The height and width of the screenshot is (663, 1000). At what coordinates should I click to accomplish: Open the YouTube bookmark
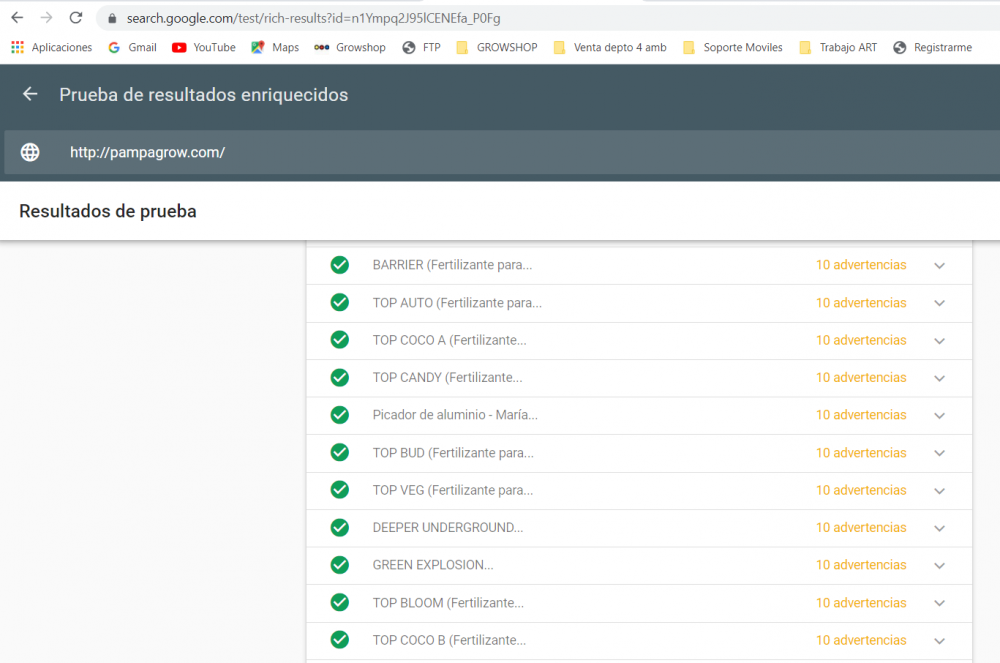(x=204, y=47)
